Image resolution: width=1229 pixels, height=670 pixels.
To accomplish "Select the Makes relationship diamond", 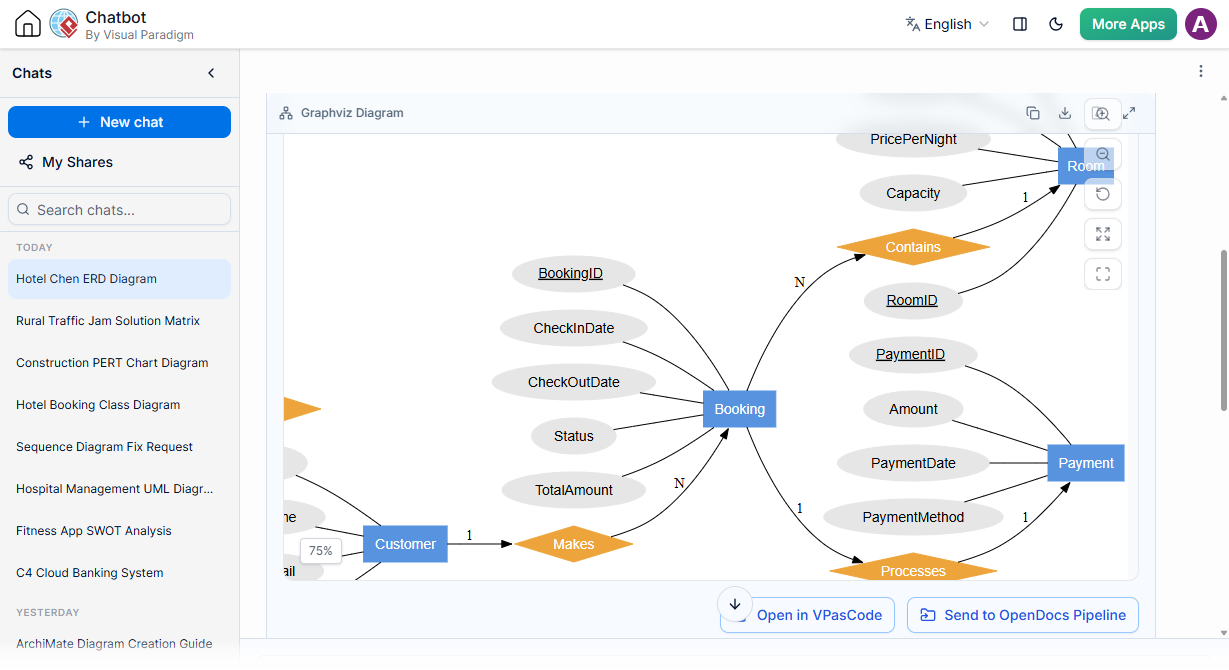I will 573,544.
